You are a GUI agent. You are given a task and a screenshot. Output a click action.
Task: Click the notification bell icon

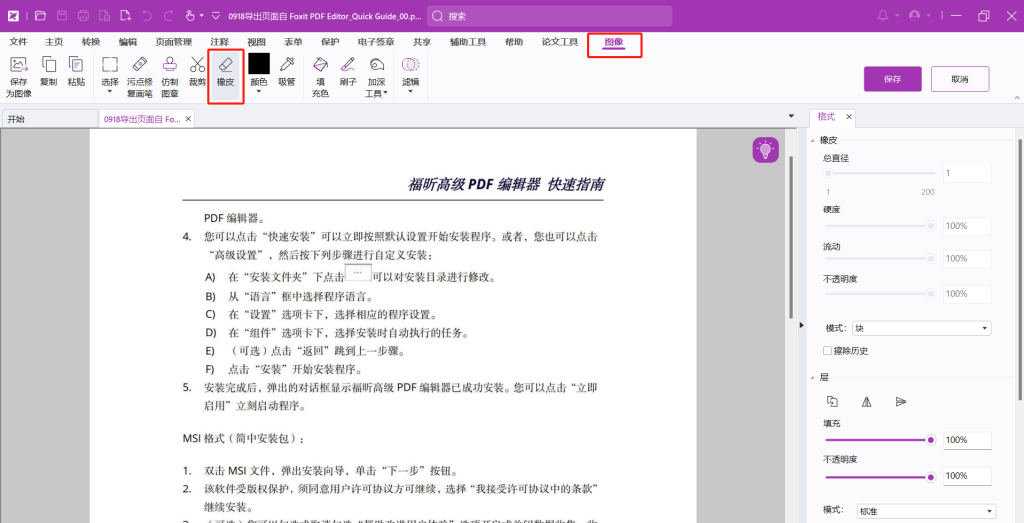point(883,16)
